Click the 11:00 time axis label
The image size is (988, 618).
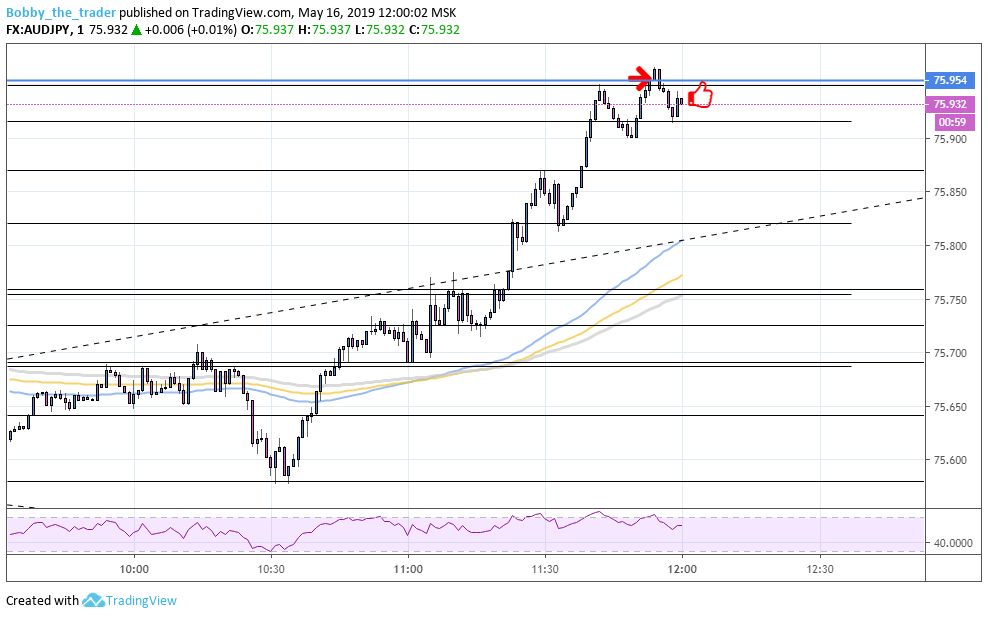tap(408, 569)
